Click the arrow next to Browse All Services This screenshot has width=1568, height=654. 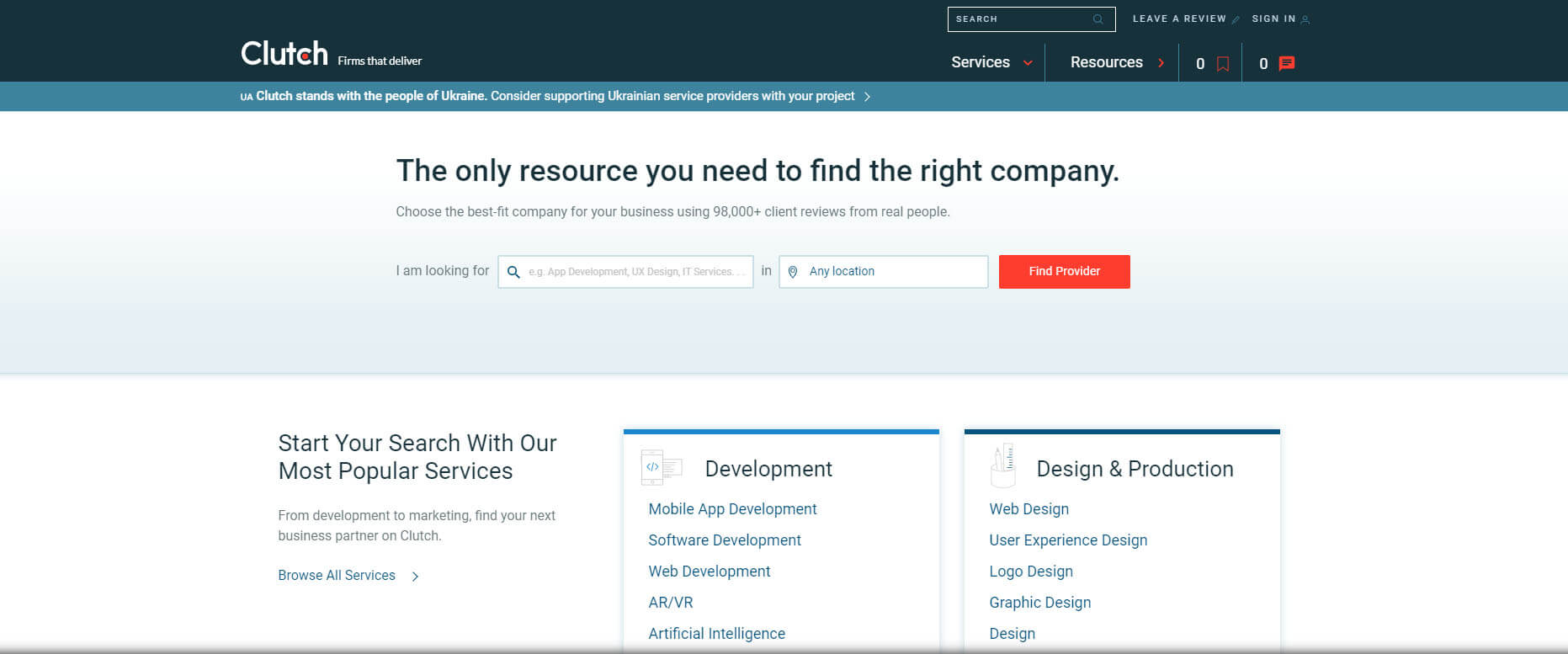tap(415, 577)
